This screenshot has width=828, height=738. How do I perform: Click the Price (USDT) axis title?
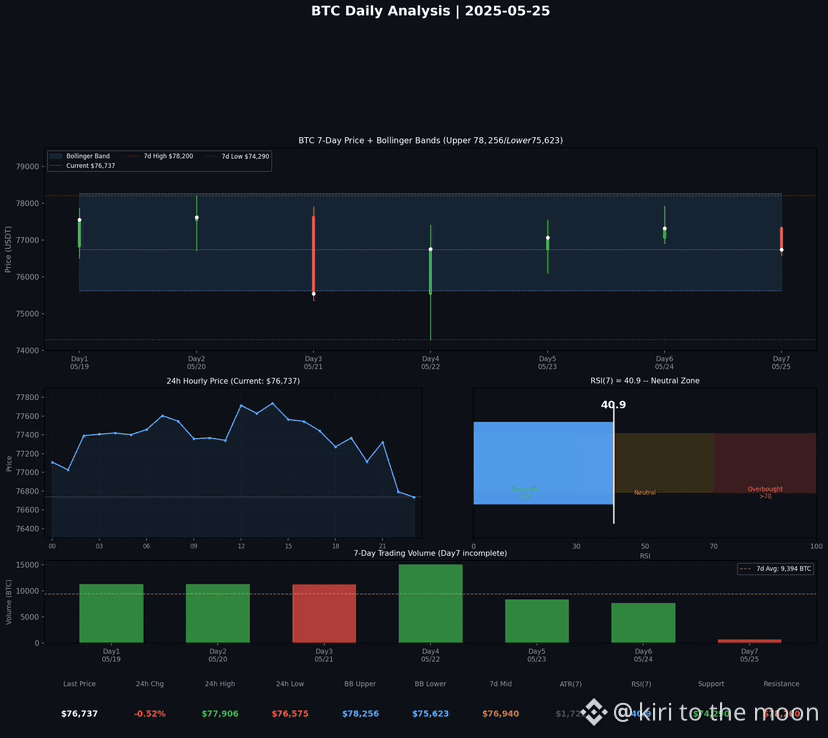click(x=8, y=249)
